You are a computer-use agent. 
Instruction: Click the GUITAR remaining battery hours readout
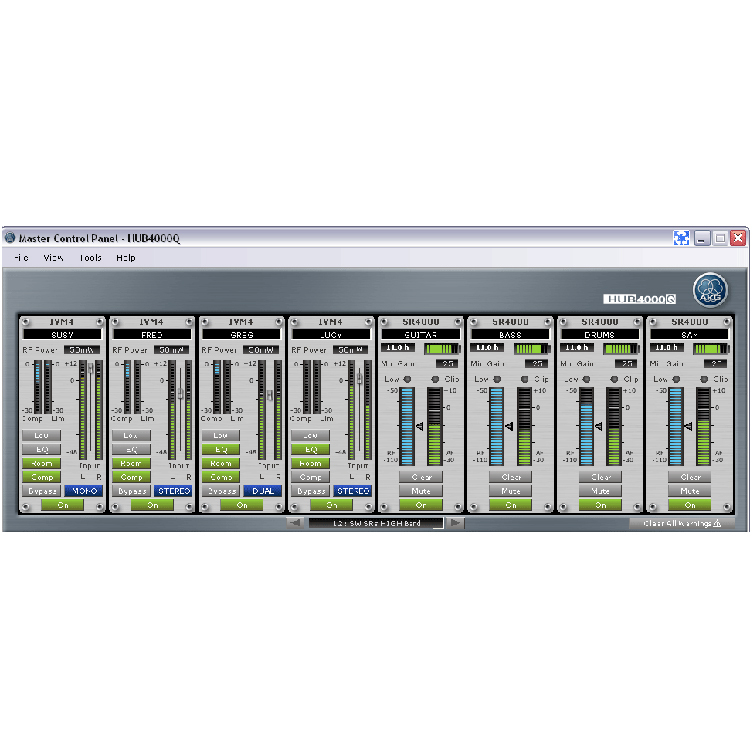398,348
